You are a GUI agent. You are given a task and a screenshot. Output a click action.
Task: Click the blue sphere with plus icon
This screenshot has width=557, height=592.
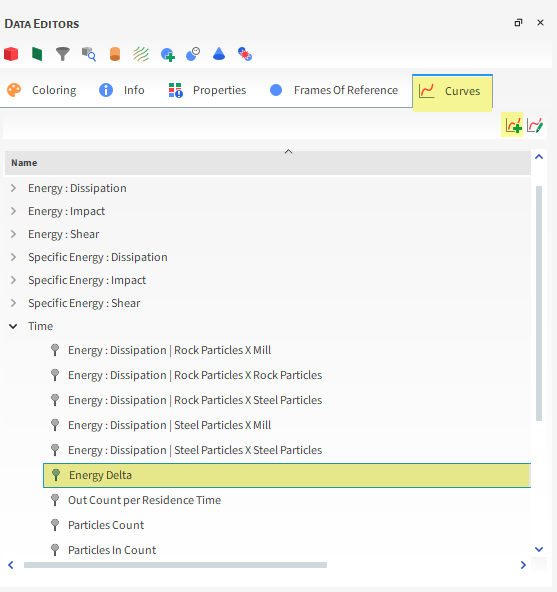(167, 55)
